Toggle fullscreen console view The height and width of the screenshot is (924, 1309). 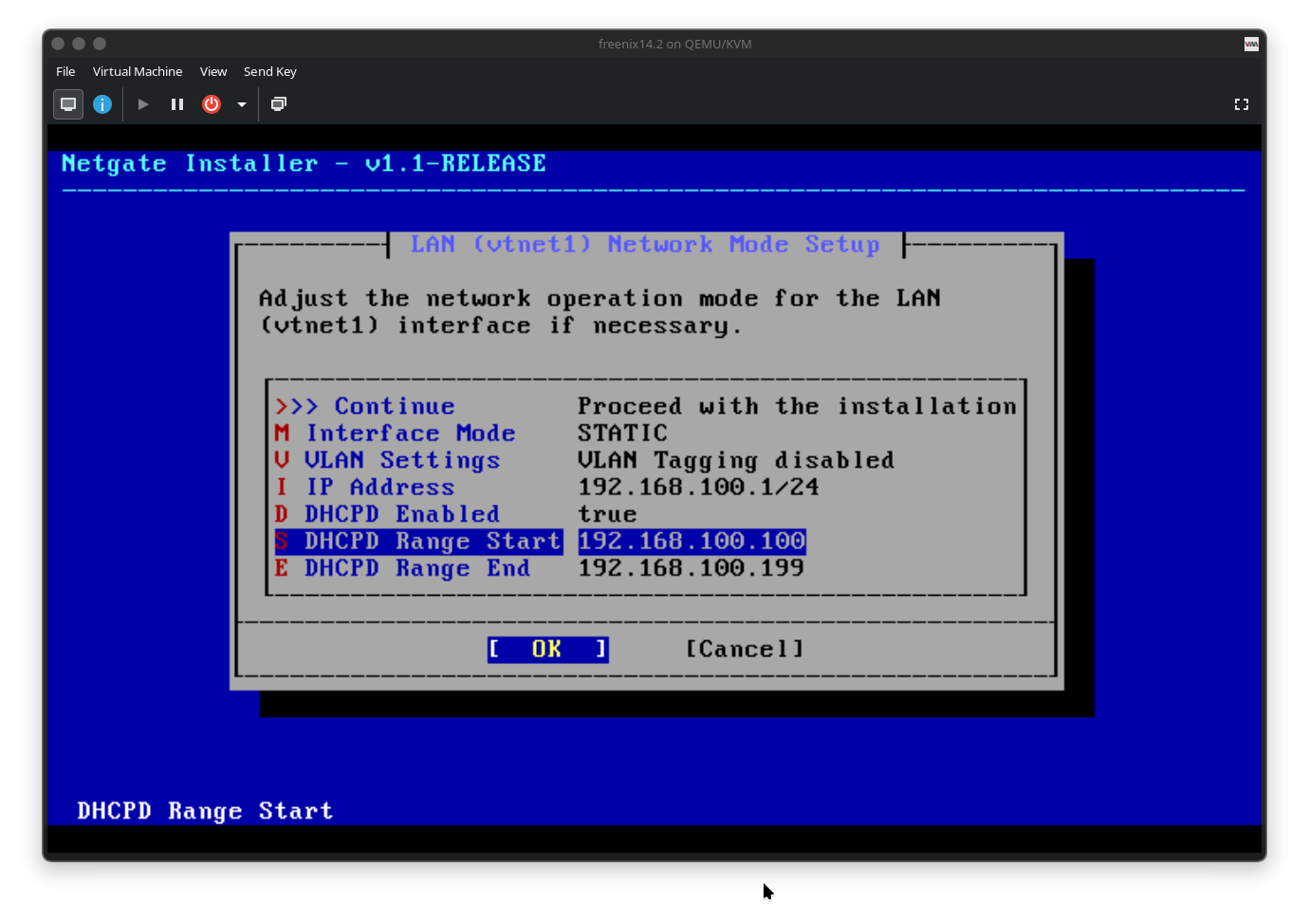pos(1241,104)
